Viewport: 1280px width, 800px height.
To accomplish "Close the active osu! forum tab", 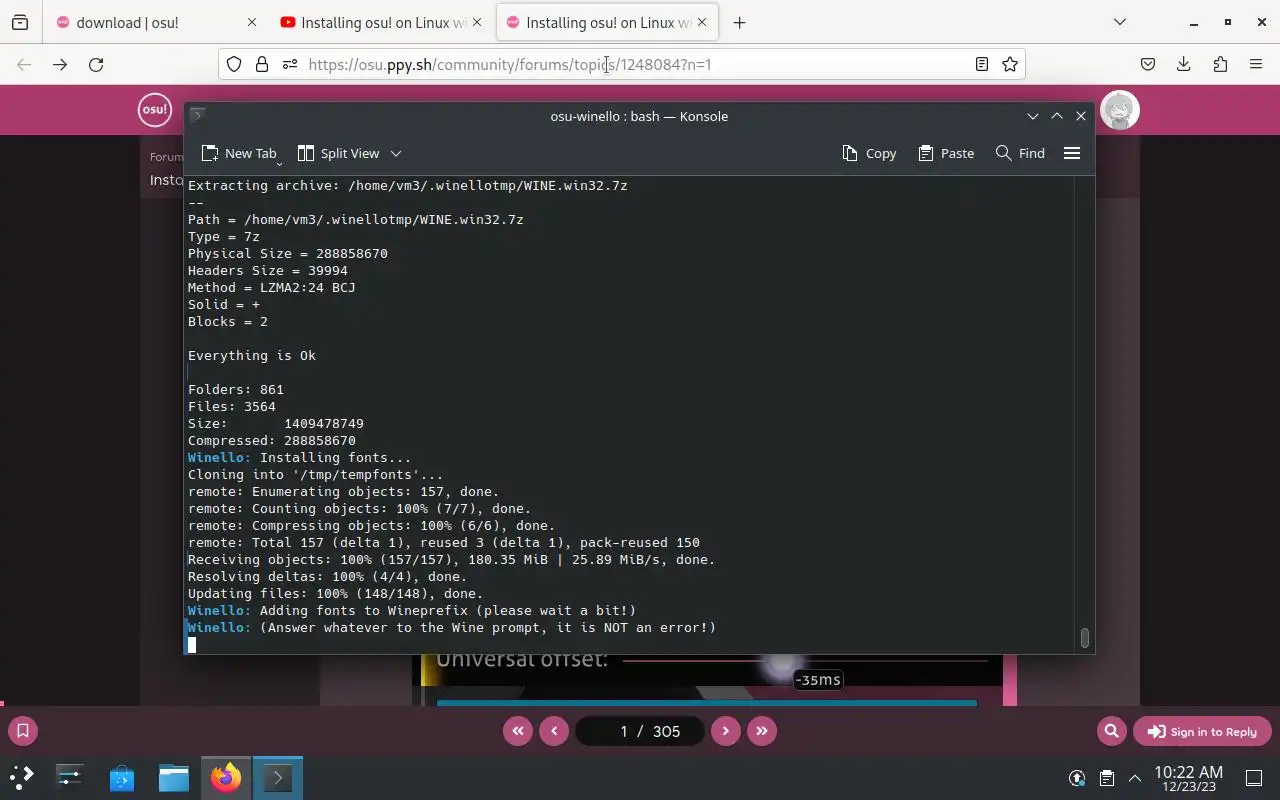I will tap(700, 22).
